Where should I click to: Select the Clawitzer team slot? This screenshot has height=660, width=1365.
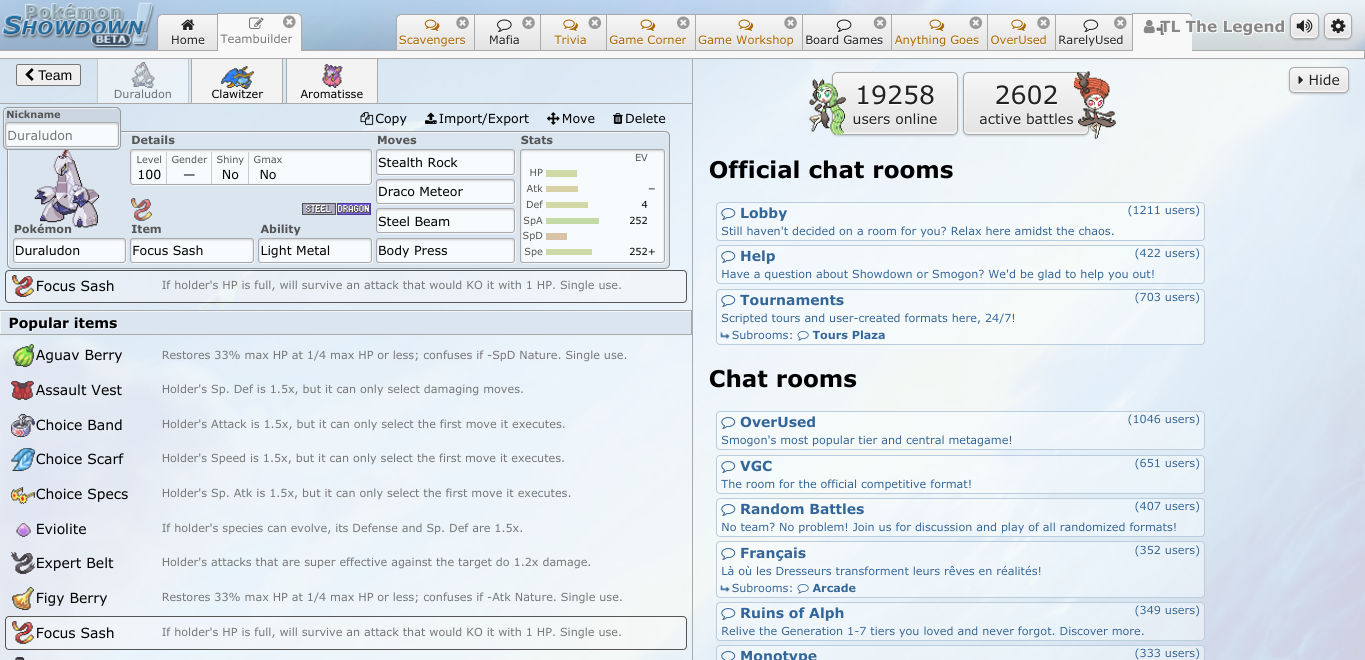pyautogui.click(x=237, y=81)
